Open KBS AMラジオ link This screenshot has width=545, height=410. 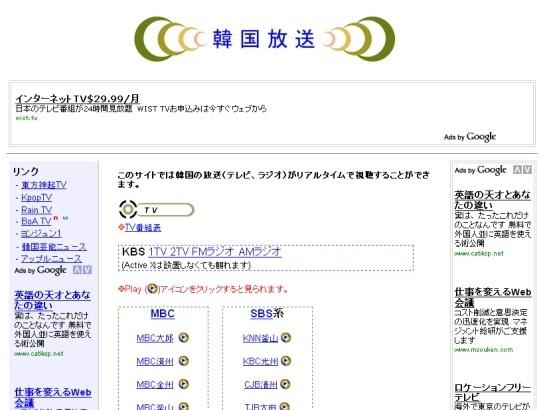260,252
